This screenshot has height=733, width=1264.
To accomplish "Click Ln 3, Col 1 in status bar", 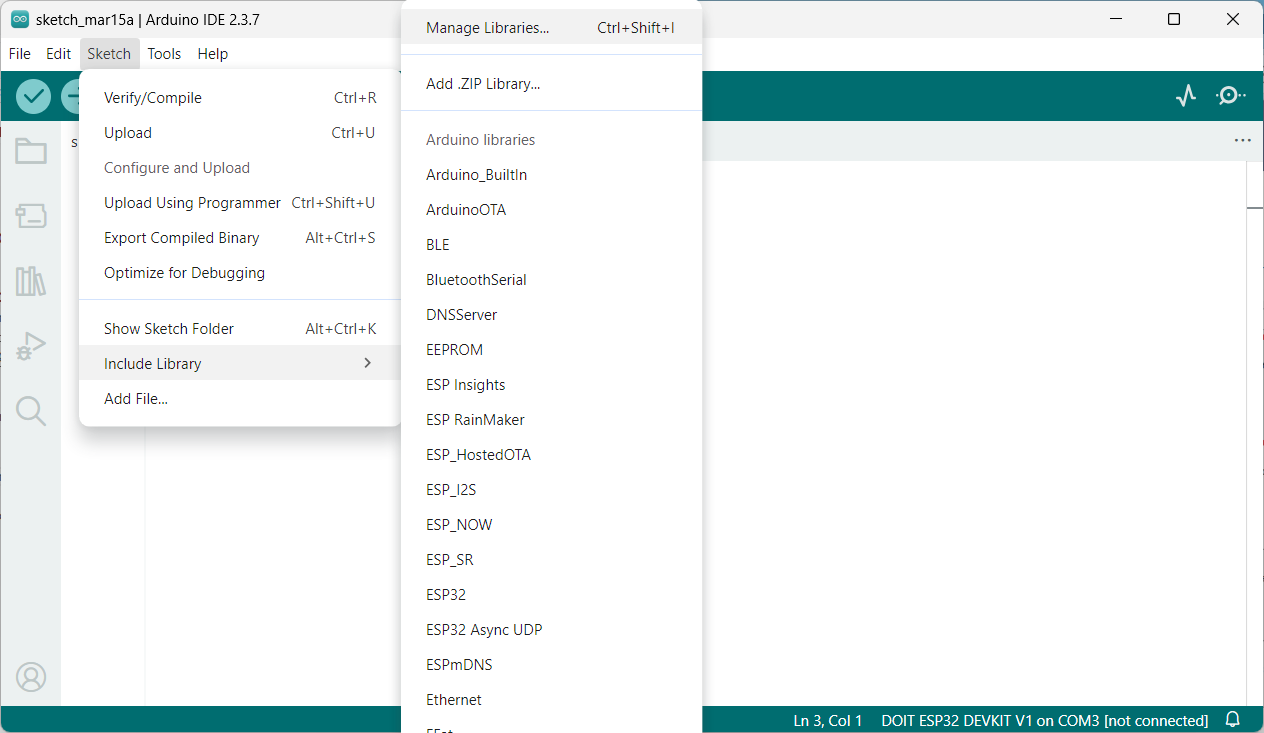I will tap(828, 720).
